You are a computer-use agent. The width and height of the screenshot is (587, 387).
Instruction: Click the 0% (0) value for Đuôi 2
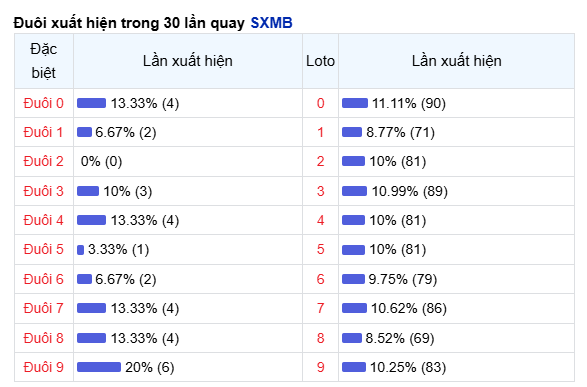(101, 161)
